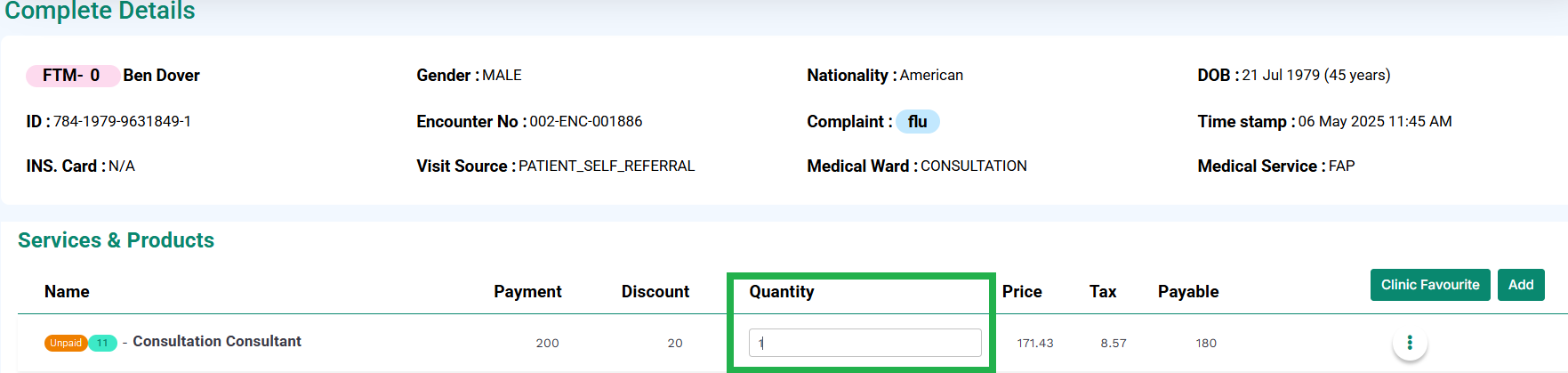Click the Payable column header
The width and height of the screenshot is (1568, 373).
pos(1188,291)
